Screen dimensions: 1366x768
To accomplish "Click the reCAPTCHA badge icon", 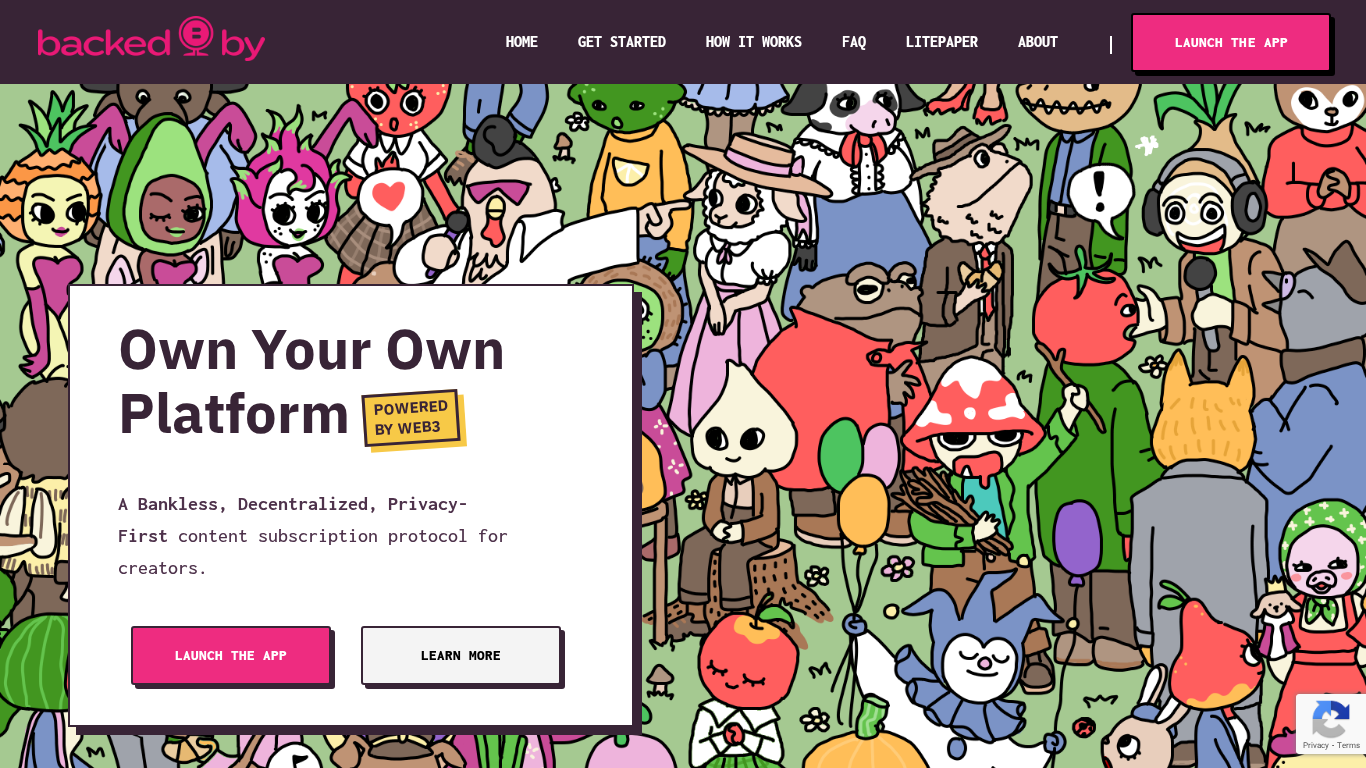I will [x=1330, y=717].
